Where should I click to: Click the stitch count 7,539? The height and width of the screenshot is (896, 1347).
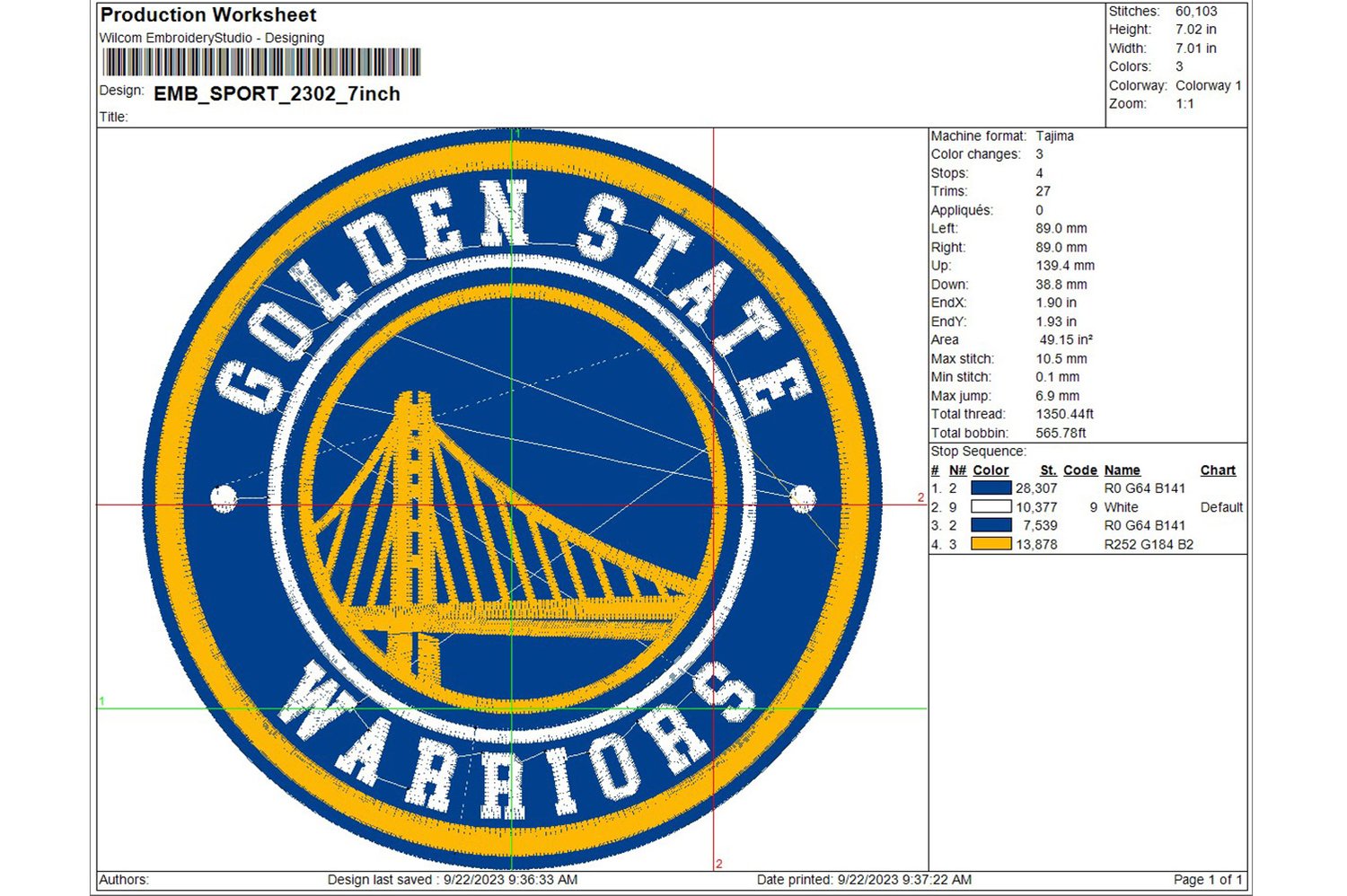pos(1040,525)
